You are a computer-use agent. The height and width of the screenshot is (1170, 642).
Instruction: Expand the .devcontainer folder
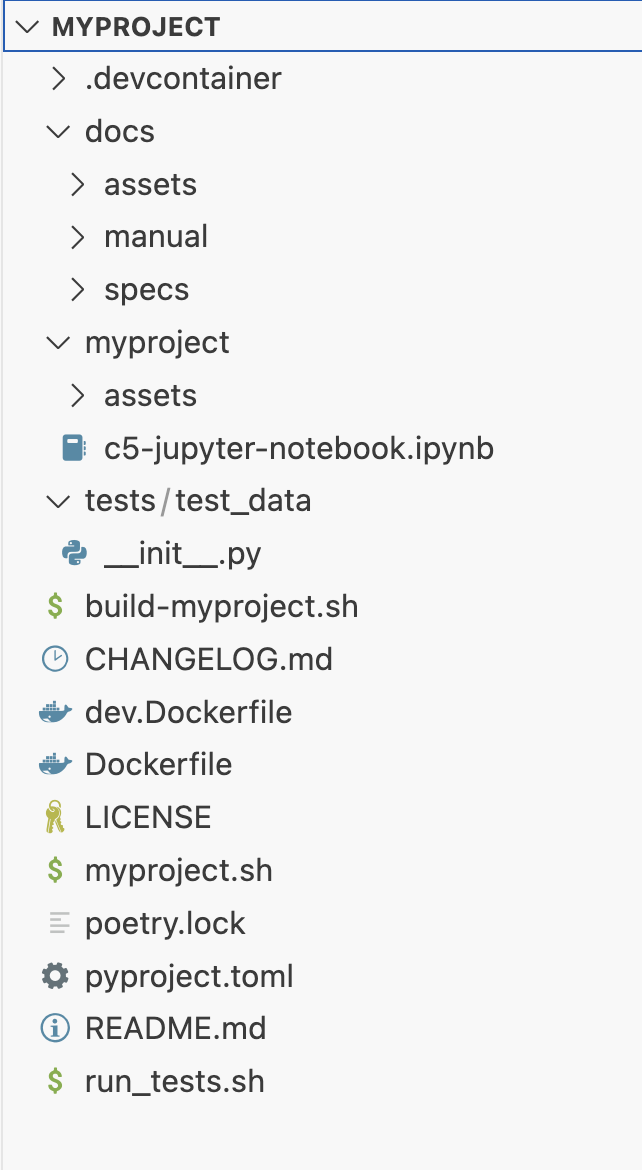(x=59, y=78)
